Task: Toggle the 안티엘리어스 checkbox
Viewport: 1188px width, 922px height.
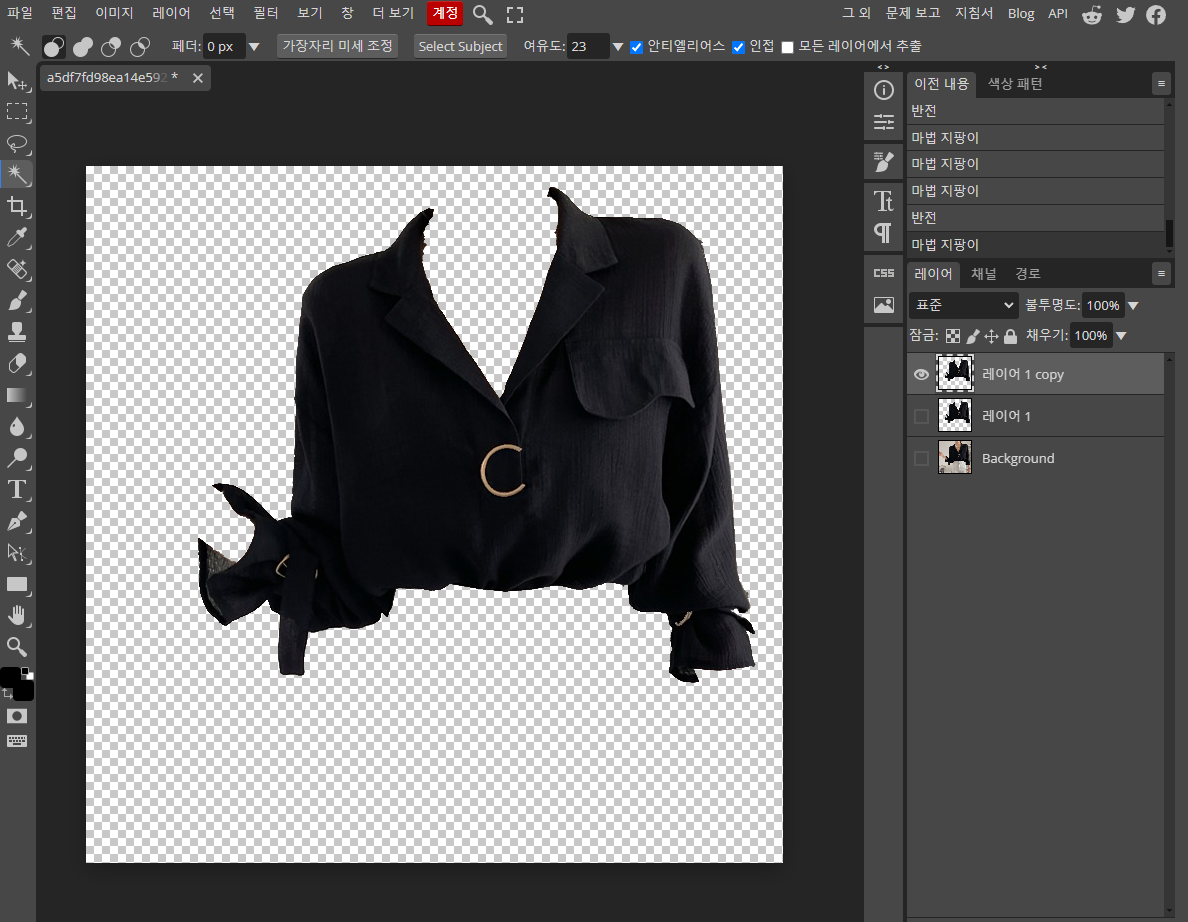Action: [x=637, y=47]
